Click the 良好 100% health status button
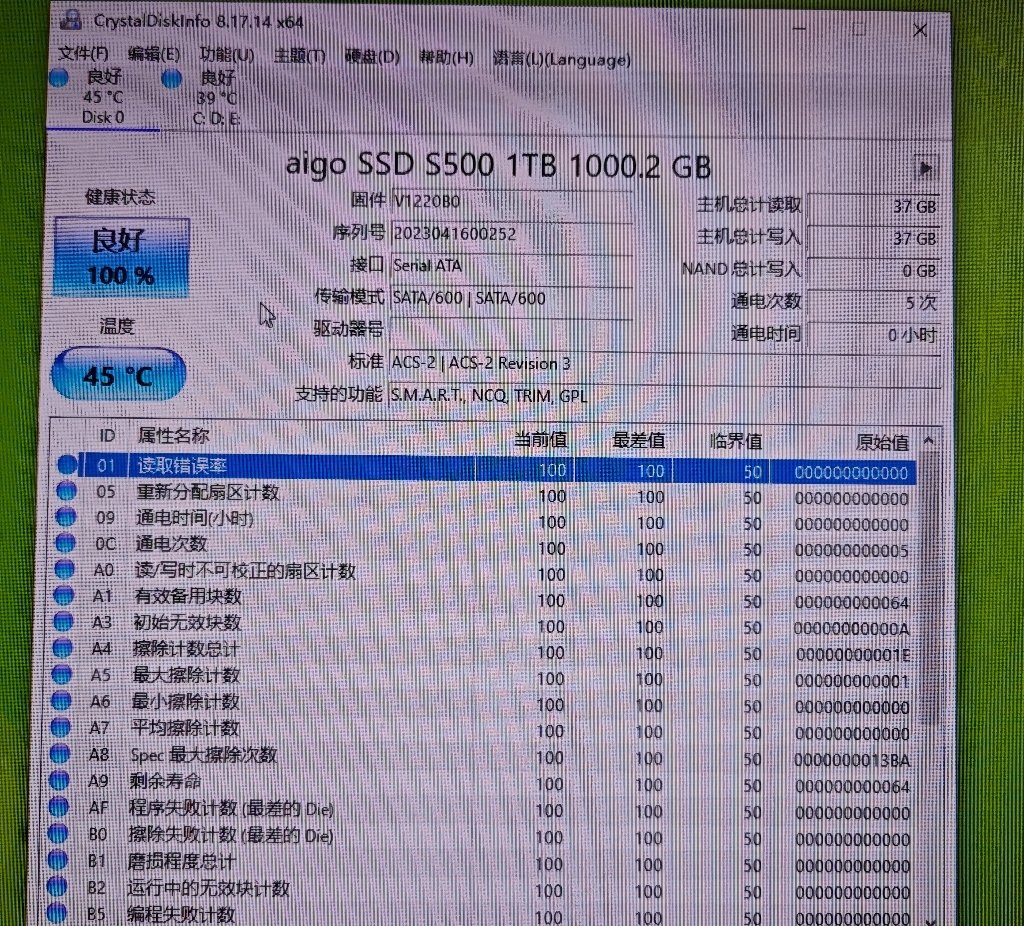 [121, 258]
